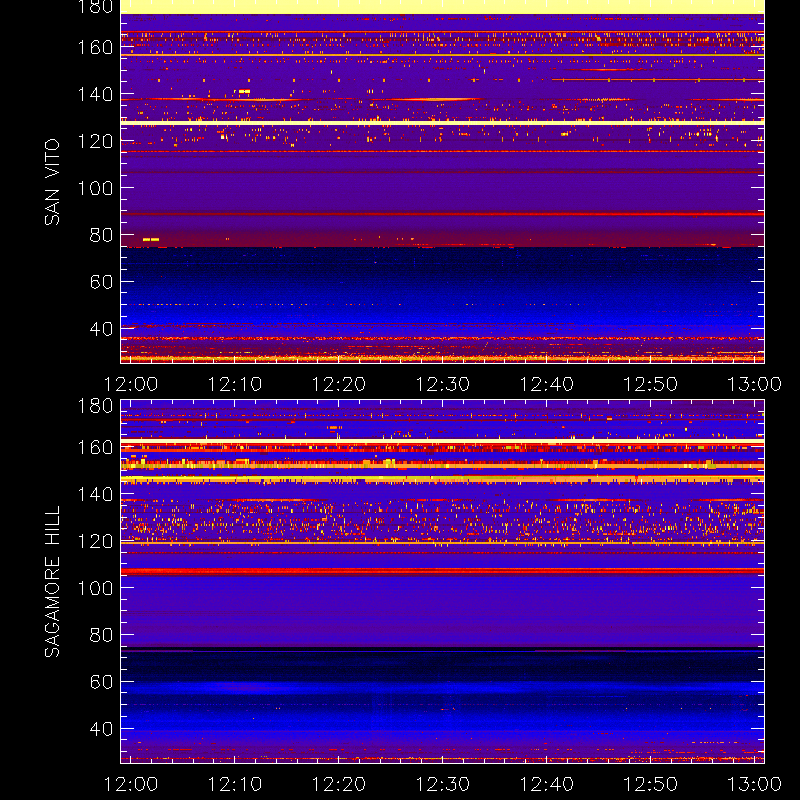Image resolution: width=800 pixels, height=800 pixels.
Task: Pick the 12:20 time label of San Vito plot
Action: coord(339,384)
